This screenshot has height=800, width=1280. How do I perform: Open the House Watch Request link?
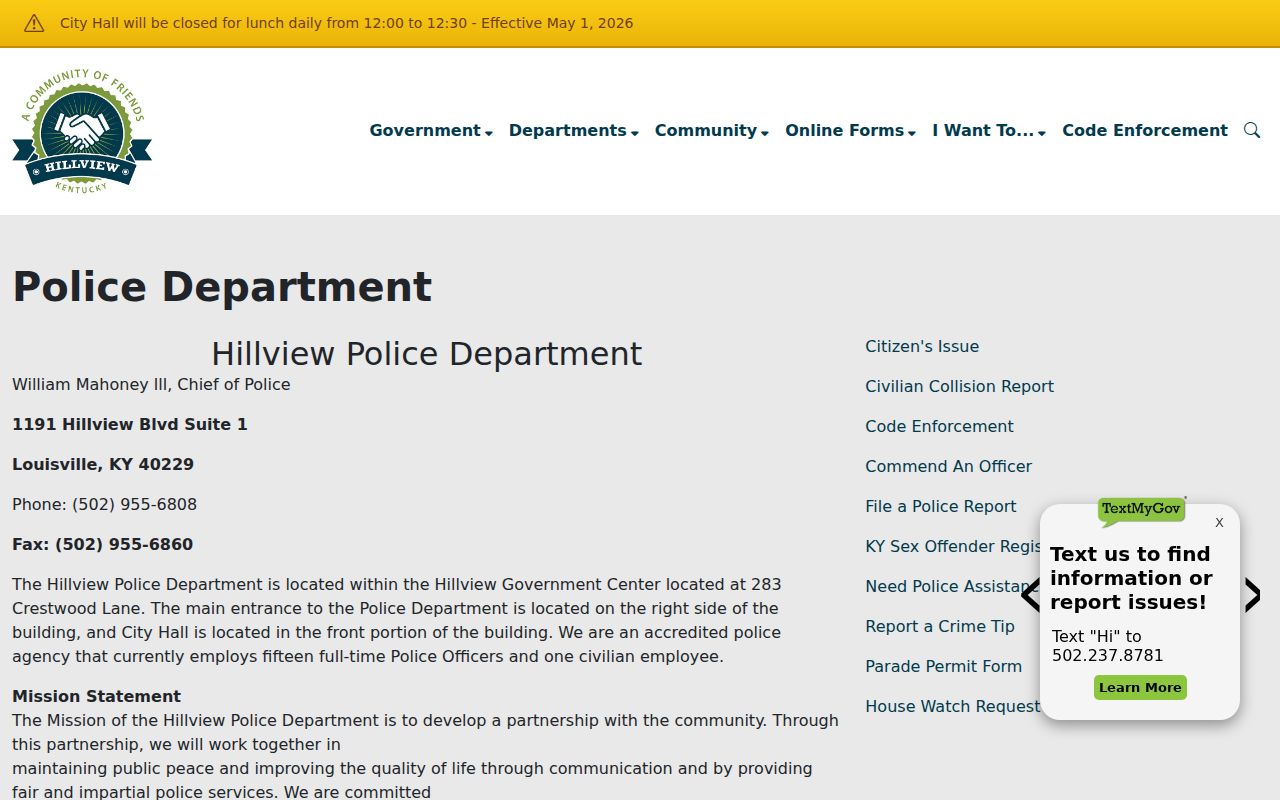coord(952,706)
